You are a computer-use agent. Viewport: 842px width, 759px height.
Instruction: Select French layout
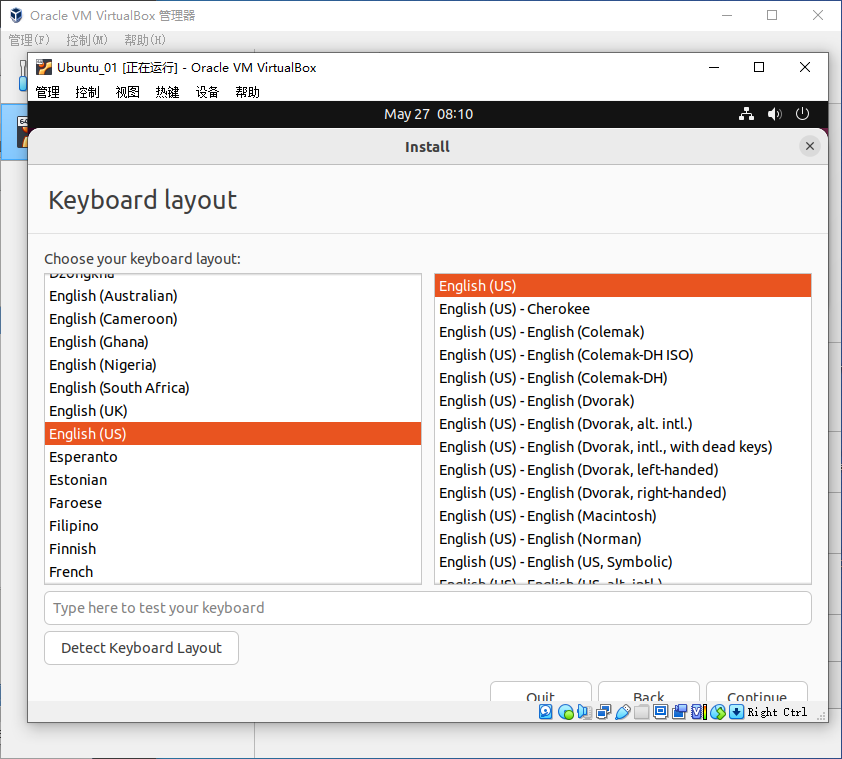[x=233, y=572]
